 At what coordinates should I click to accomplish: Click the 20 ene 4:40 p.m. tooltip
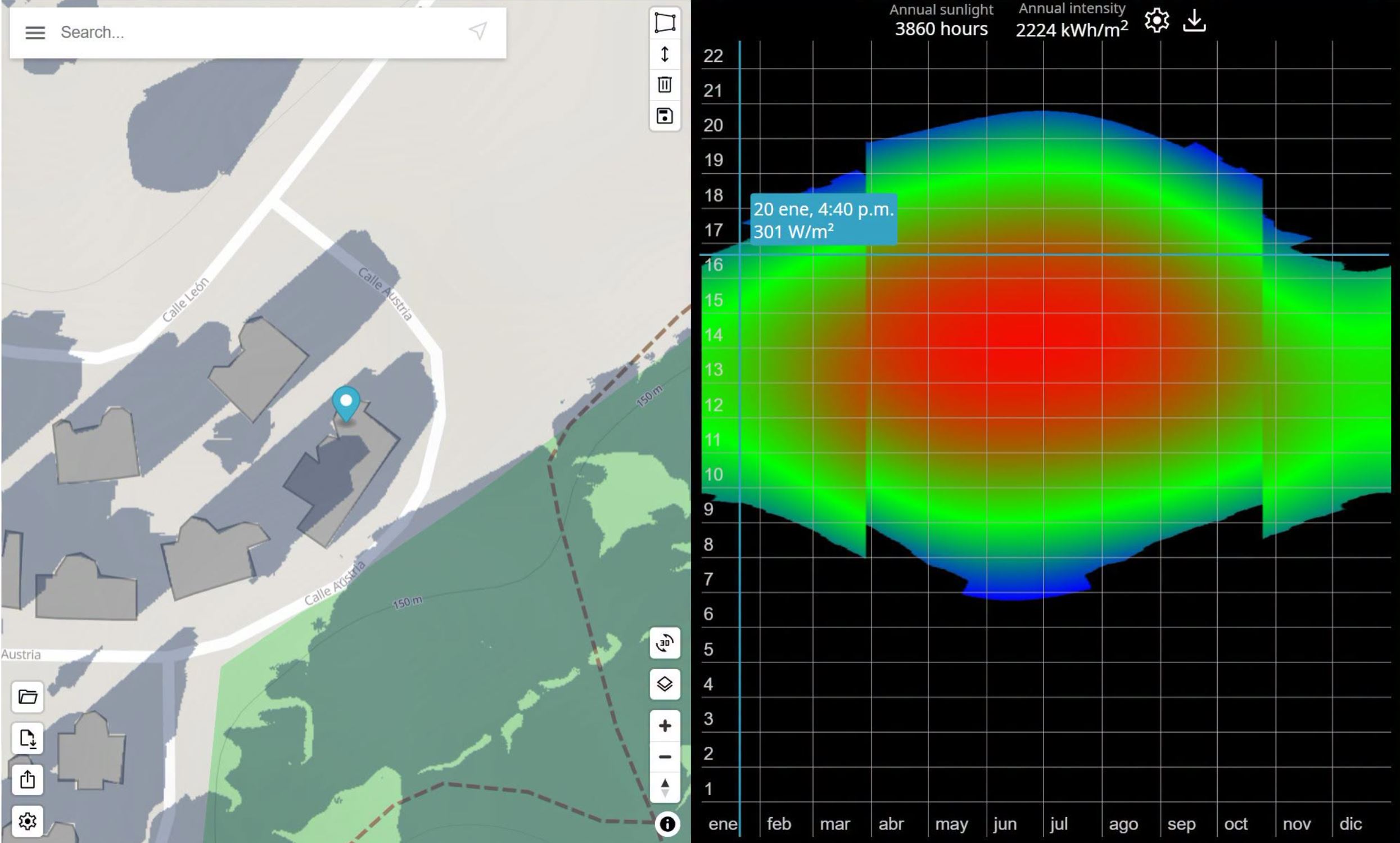(x=824, y=220)
